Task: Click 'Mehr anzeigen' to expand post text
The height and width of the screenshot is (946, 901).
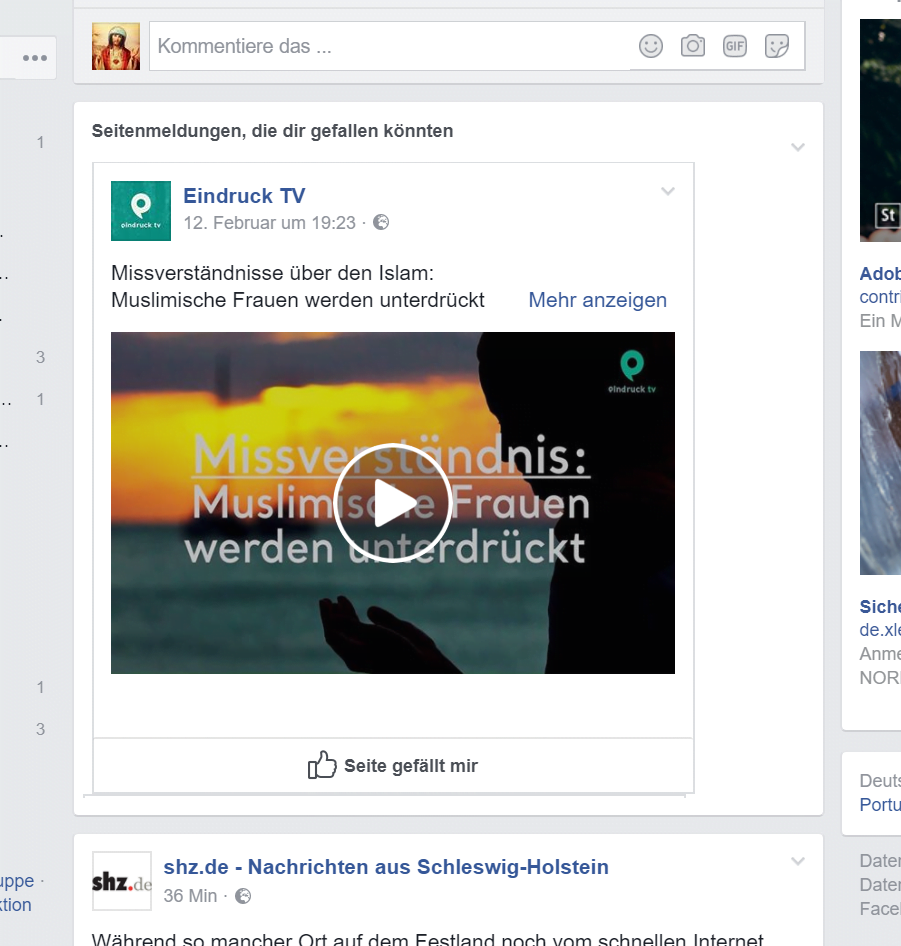Action: [x=597, y=300]
